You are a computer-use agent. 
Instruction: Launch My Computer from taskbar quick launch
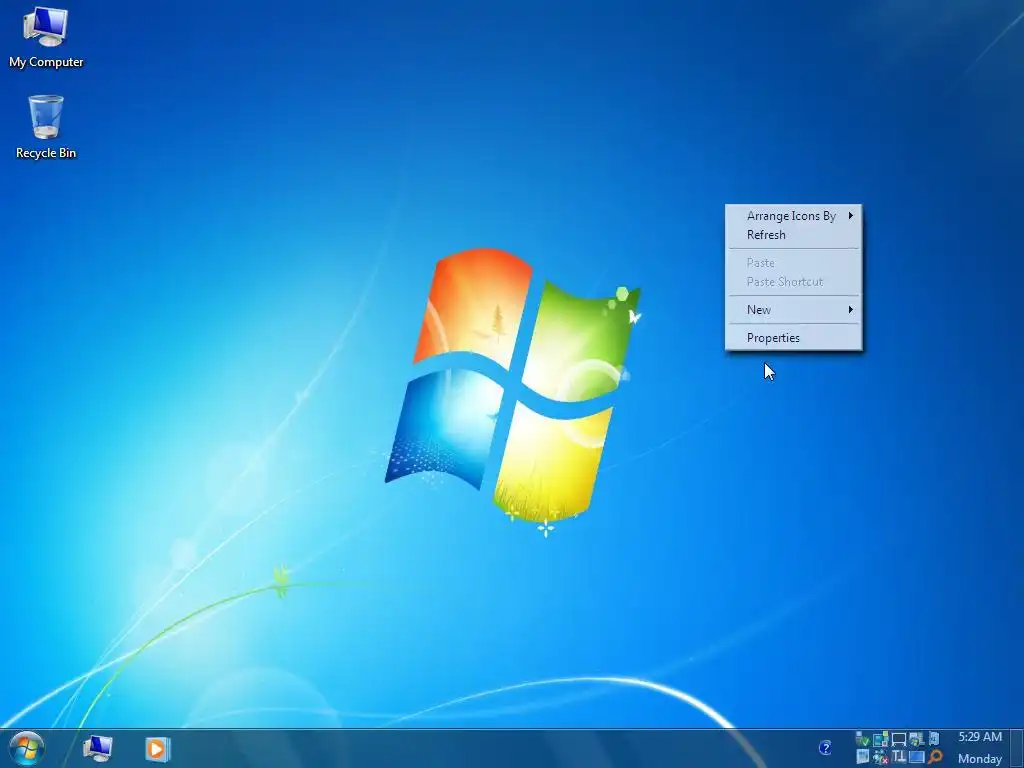click(x=98, y=748)
